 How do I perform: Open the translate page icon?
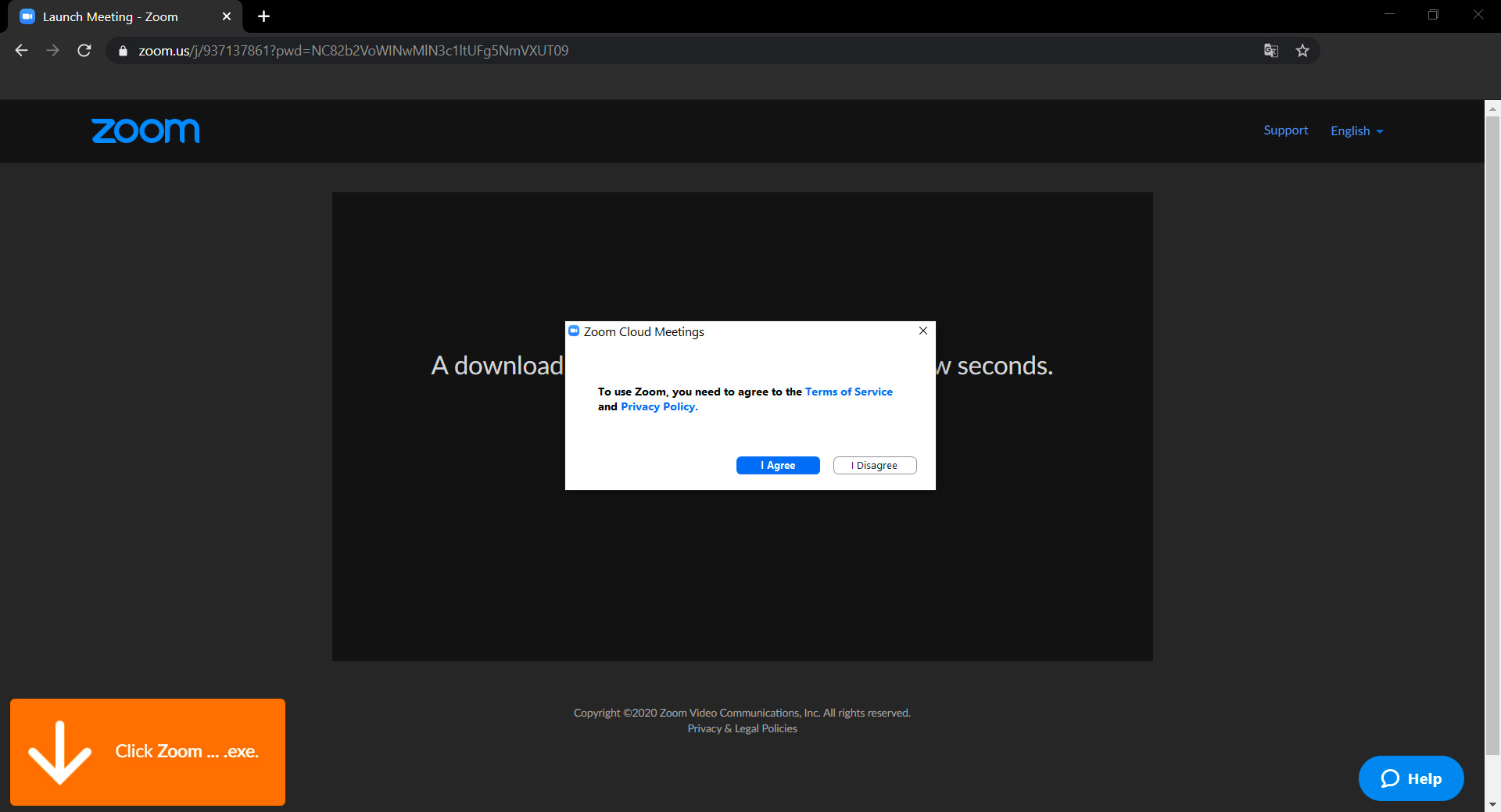[x=1271, y=51]
